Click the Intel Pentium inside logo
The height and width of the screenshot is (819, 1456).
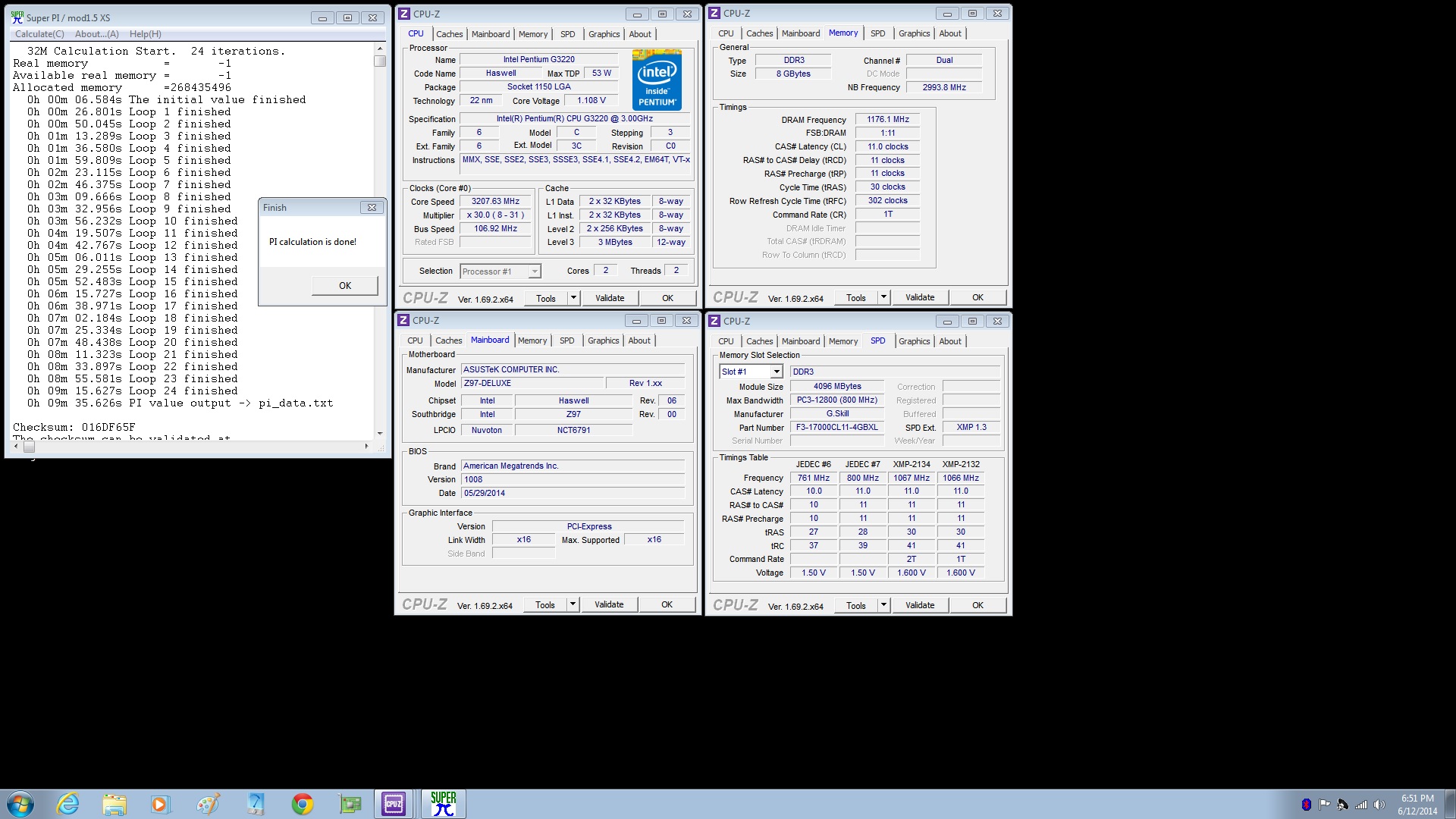coord(657,80)
